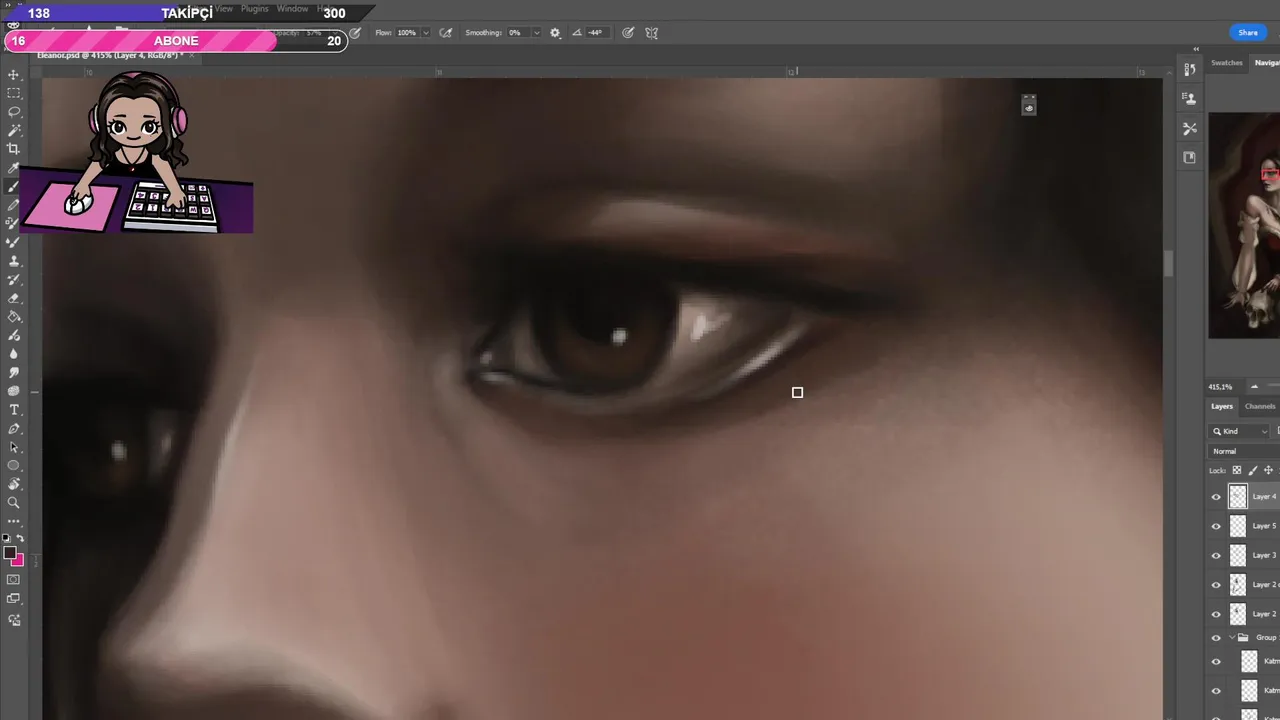The height and width of the screenshot is (720, 1280).
Task: Lock image pixels brush icon
Action: pos(1252,470)
